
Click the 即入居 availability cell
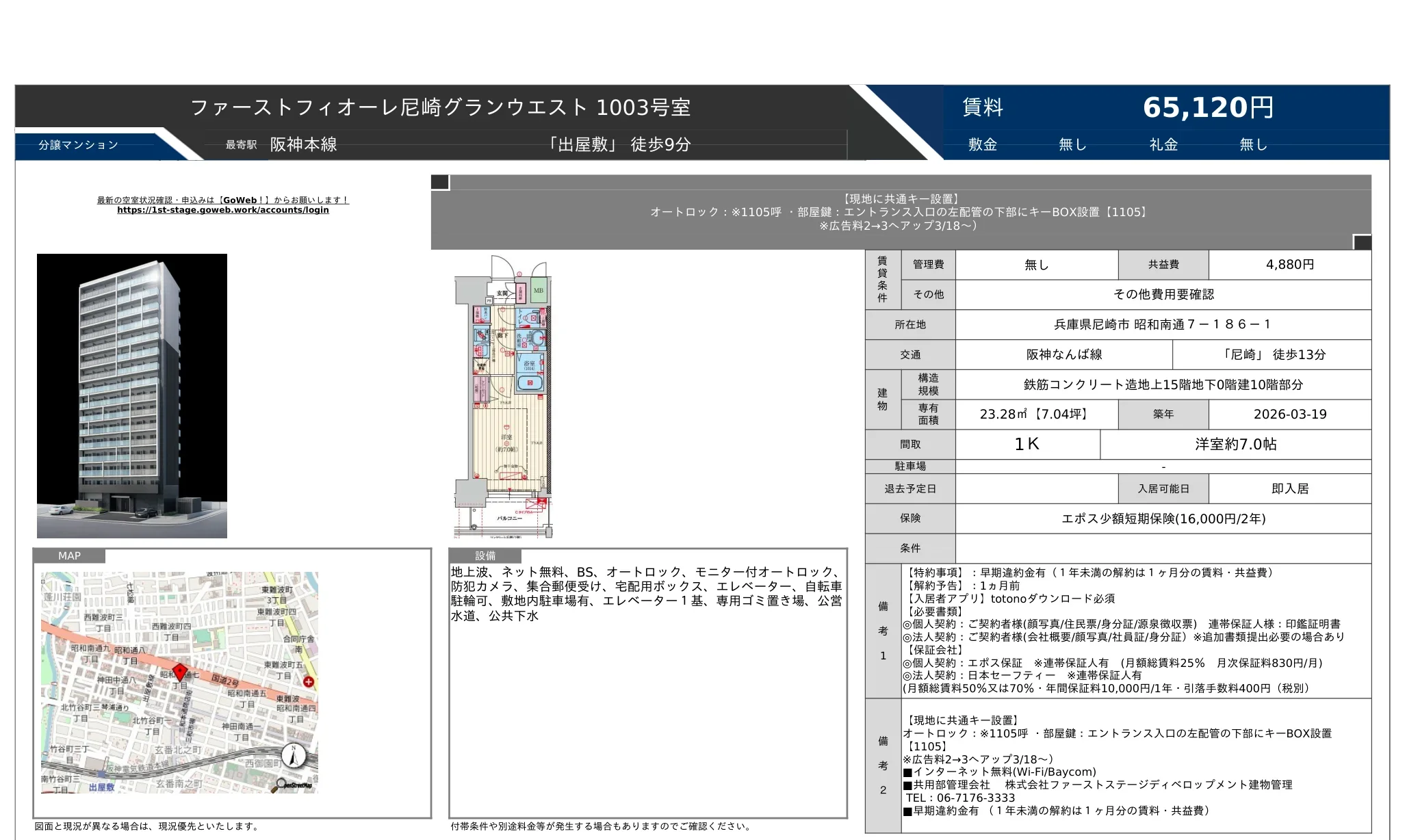[1293, 488]
